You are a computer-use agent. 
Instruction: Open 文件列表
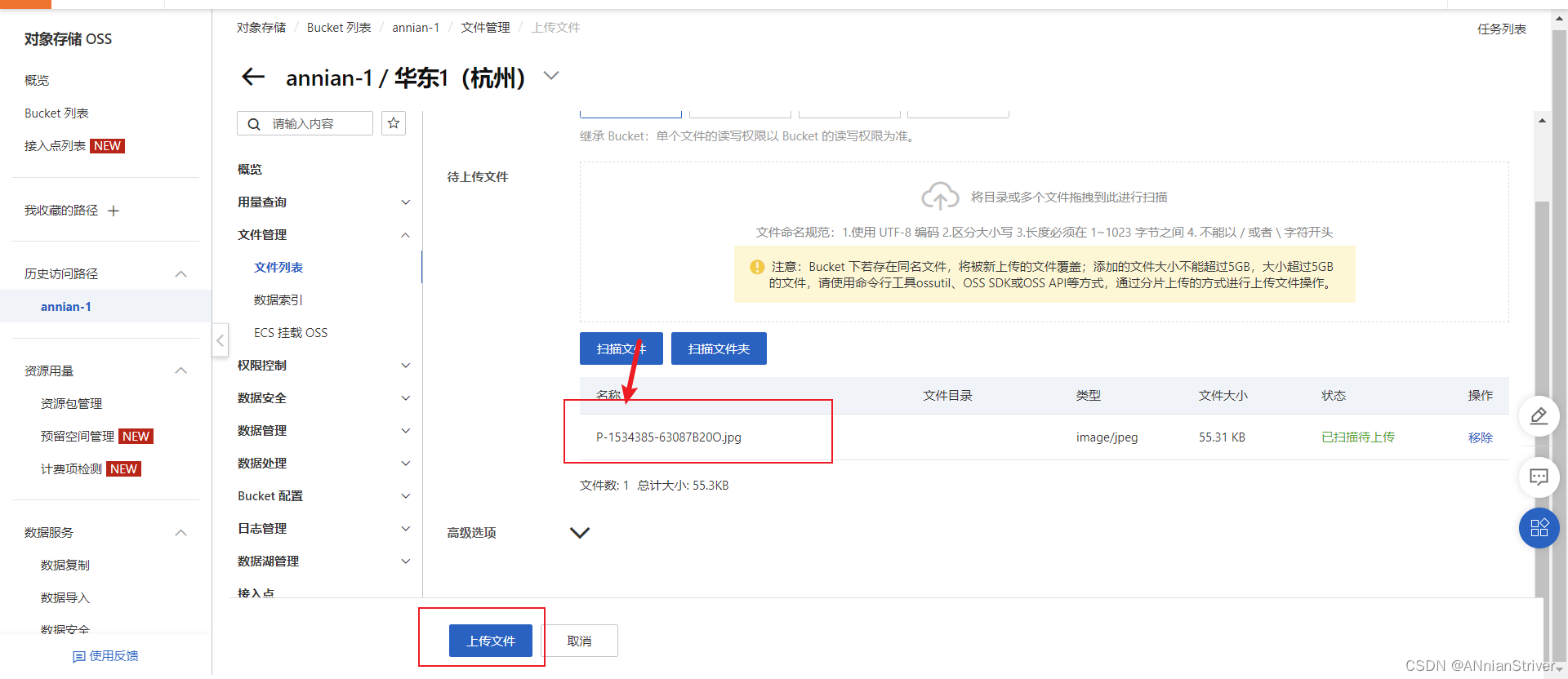(278, 267)
